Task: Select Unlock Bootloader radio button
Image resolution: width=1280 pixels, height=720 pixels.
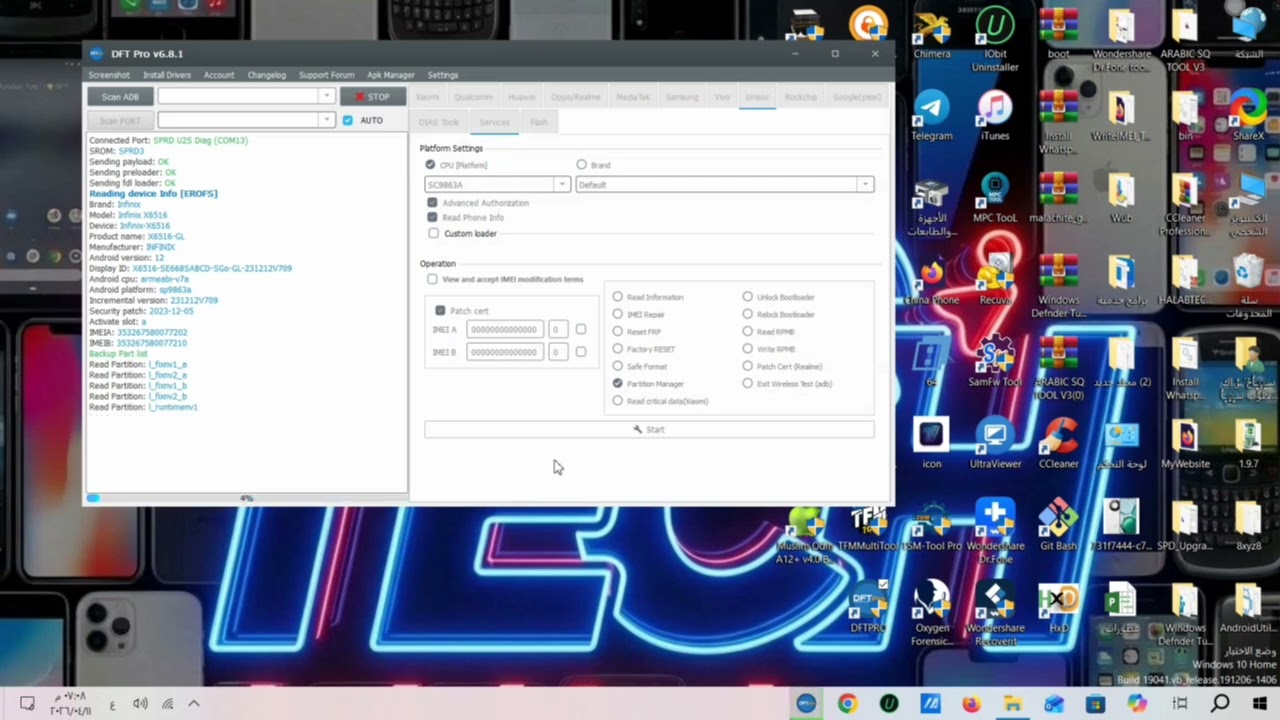Action: (x=747, y=297)
